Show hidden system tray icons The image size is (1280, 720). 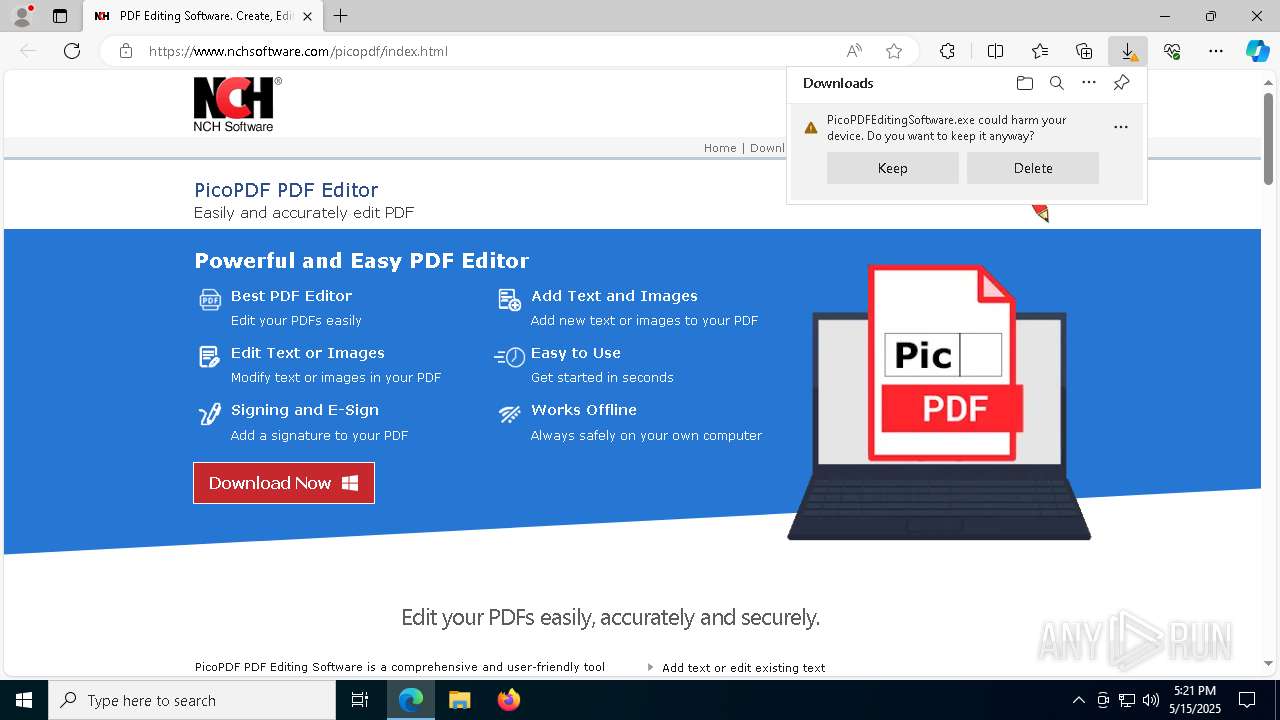point(1078,700)
